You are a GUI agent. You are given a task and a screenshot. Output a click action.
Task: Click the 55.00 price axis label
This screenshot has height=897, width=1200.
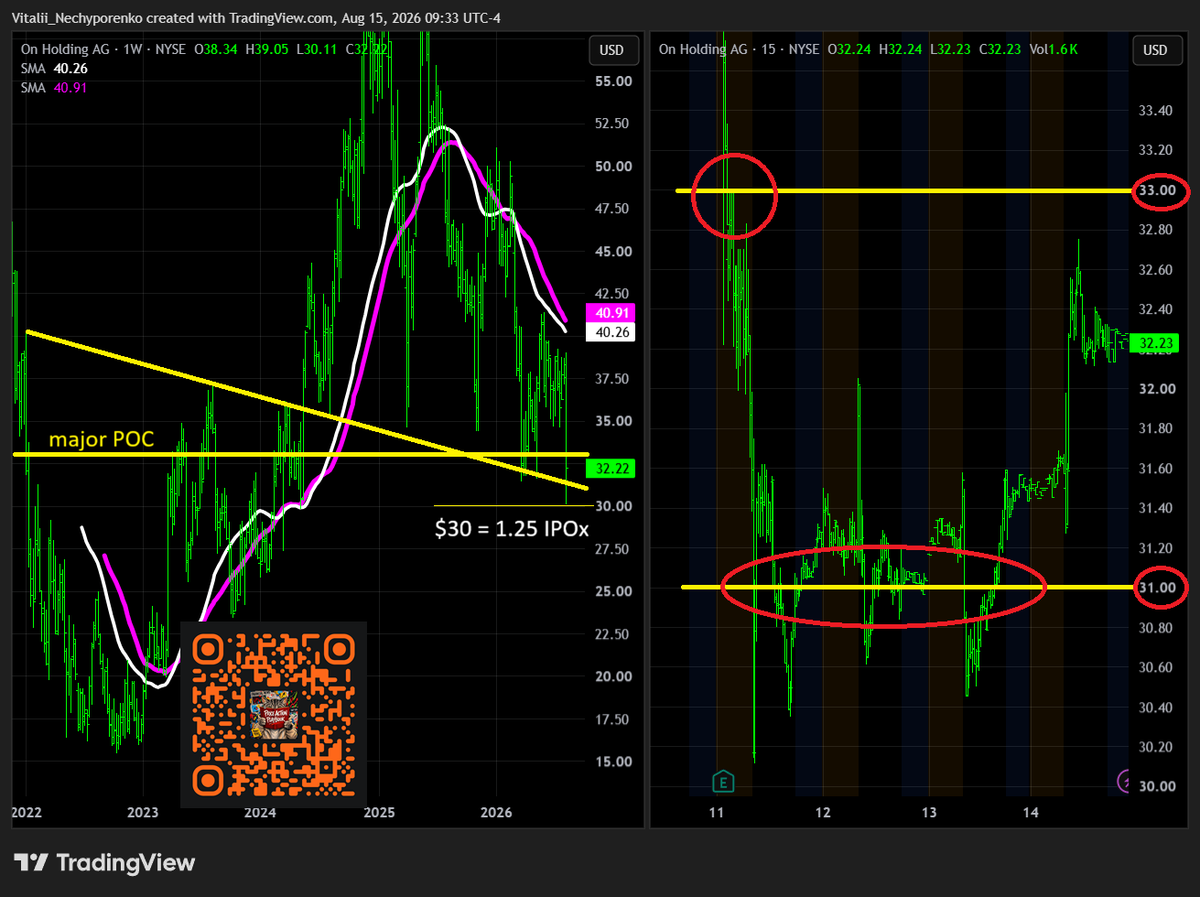click(612, 81)
